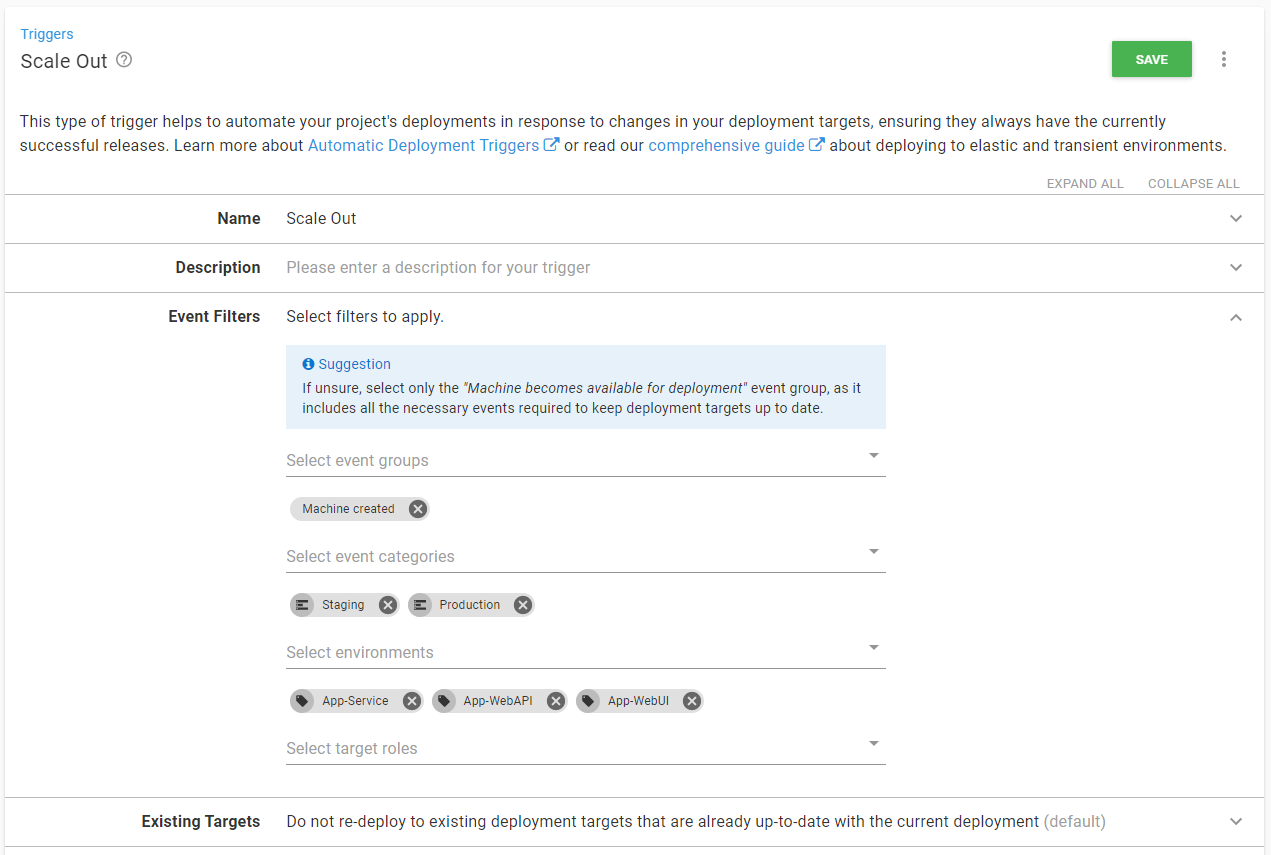Expand the Name section chevron

click(x=1236, y=219)
